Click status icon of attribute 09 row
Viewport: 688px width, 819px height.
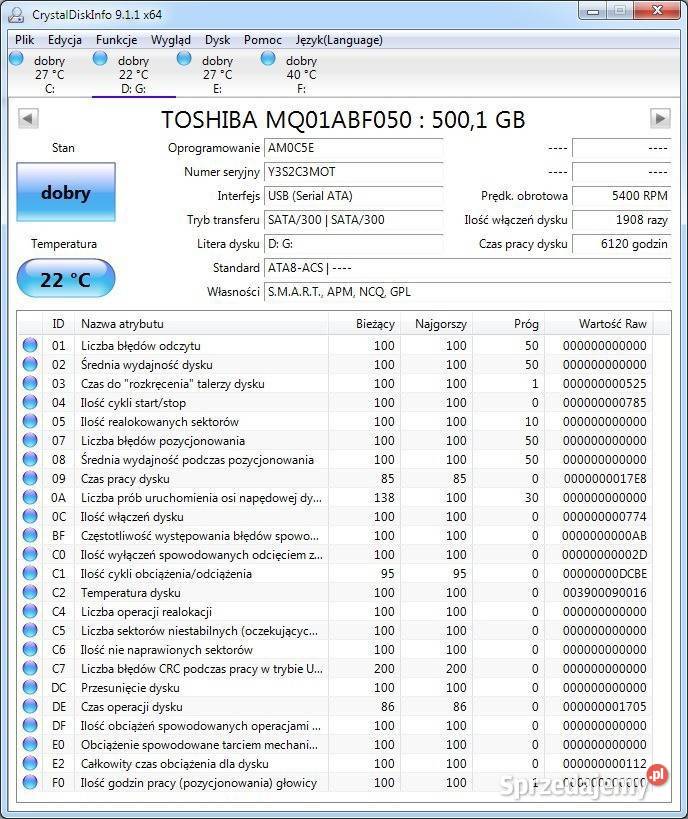(x=30, y=478)
